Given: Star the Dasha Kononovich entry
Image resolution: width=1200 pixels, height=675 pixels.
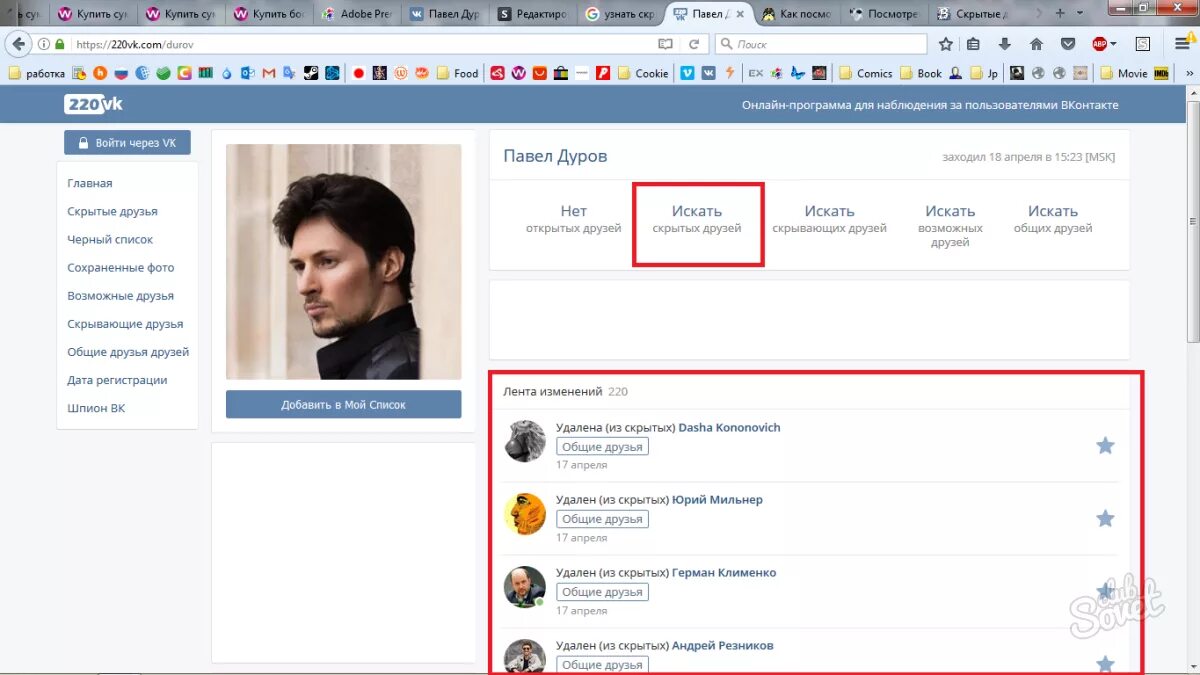Looking at the screenshot, I should tap(1105, 445).
